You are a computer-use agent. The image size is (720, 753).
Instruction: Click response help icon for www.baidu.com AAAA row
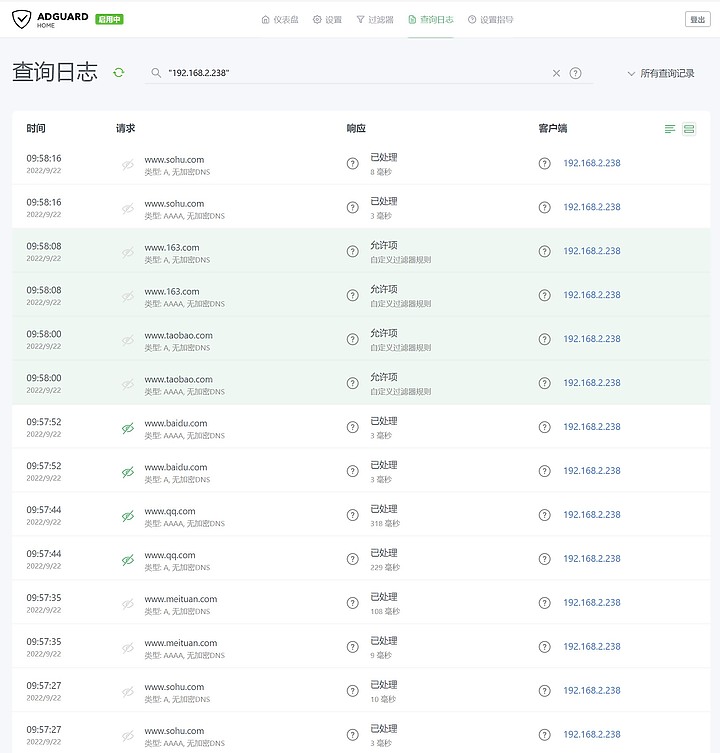point(353,427)
